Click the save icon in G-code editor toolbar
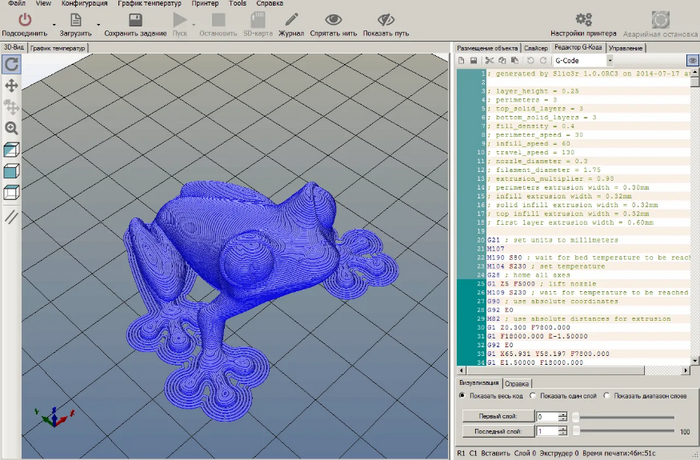 pos(473,61)
